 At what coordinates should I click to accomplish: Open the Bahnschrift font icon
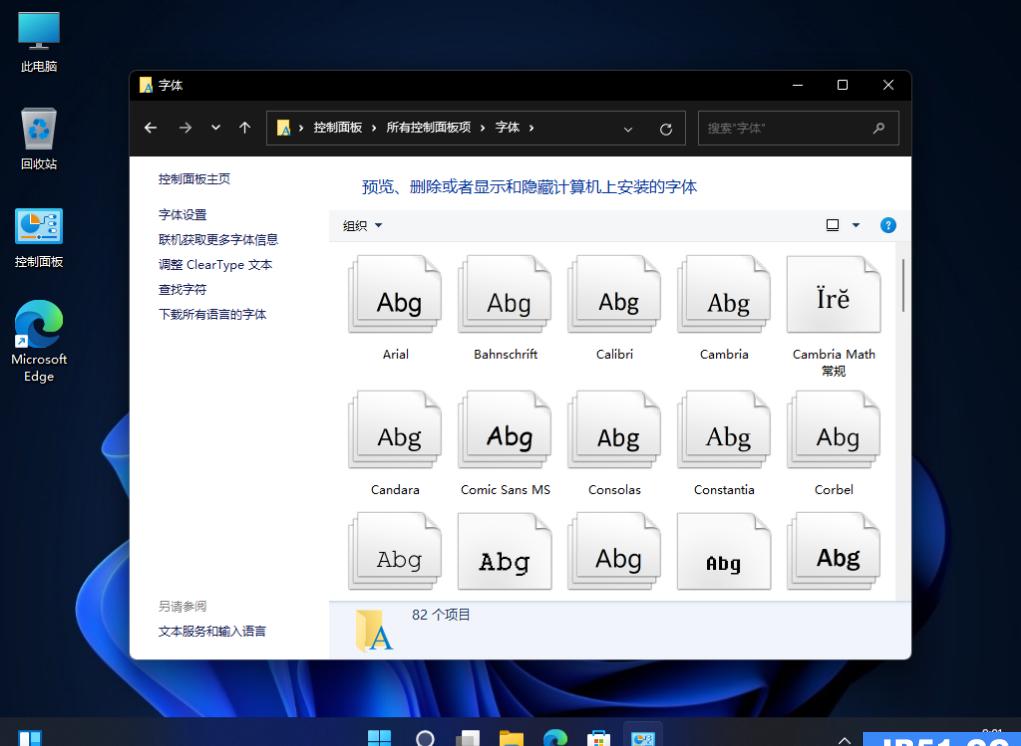tap(505, 294)
